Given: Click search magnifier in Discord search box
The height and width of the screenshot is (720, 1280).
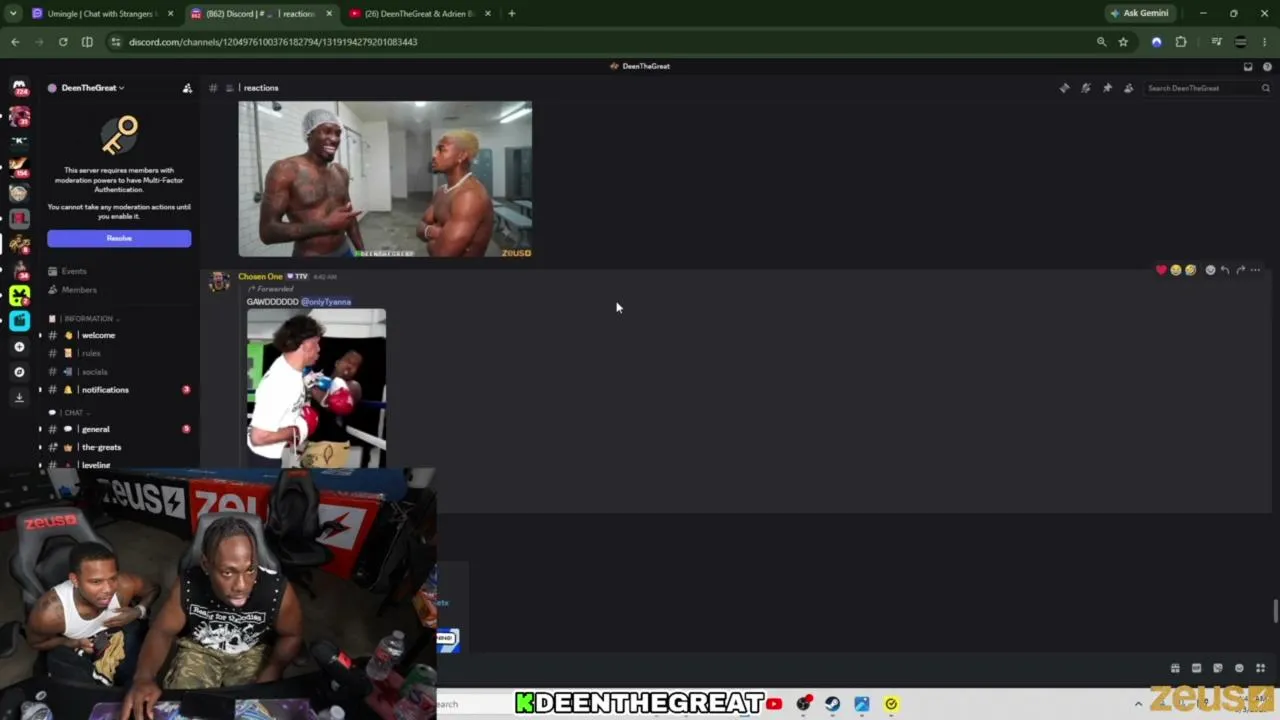Looking at the screenshot, I should (1265, 88).
